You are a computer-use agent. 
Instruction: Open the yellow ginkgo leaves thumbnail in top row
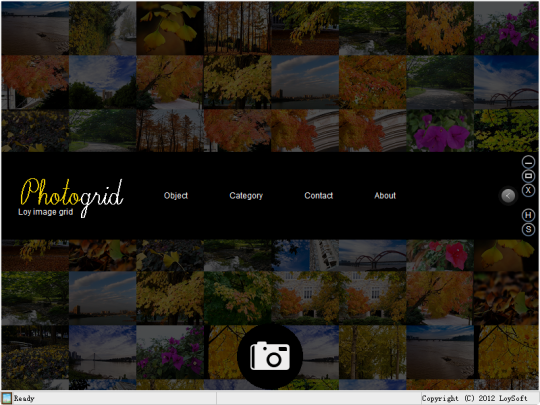point(170,28)
